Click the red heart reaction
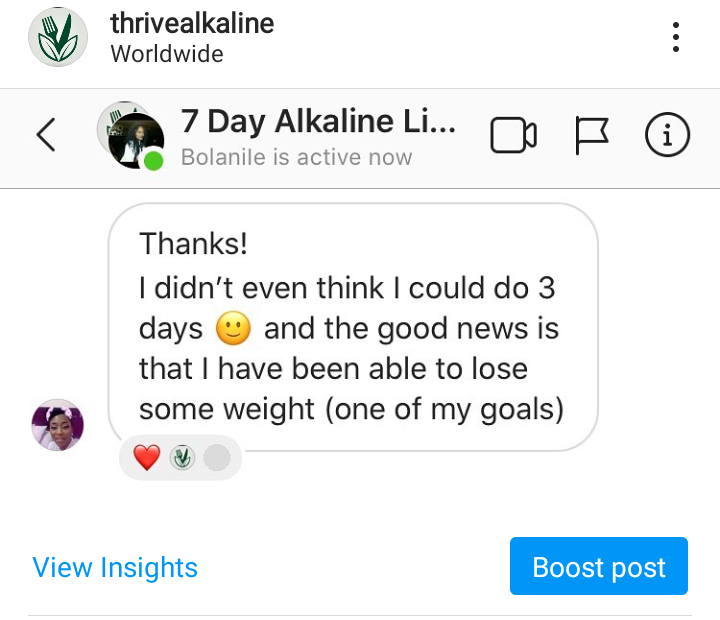Viewport: 720px width, 620px height. (147, 458)
